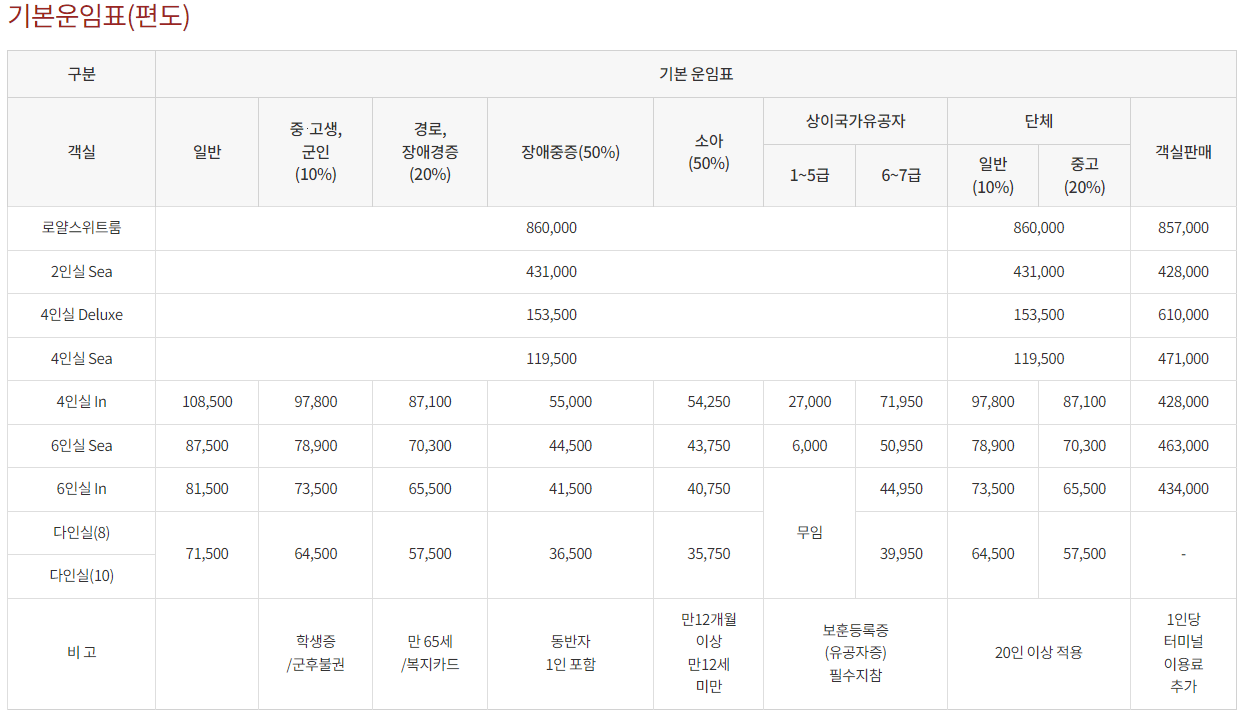Select the 6~7급 sub-header

901,175
